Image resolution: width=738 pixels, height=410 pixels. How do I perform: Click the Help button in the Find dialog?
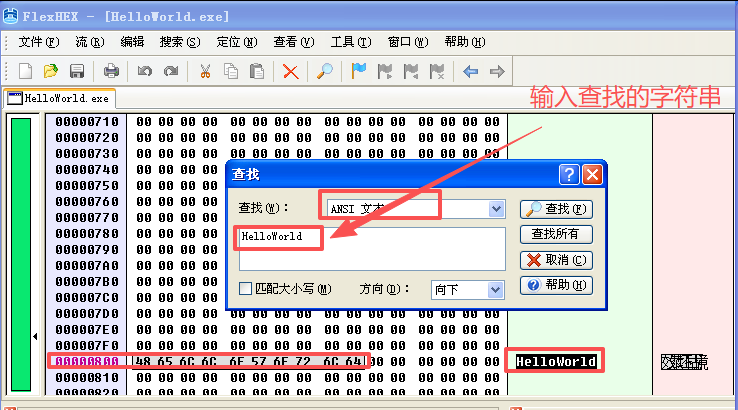pyautogui.click(x=556, y=285)
